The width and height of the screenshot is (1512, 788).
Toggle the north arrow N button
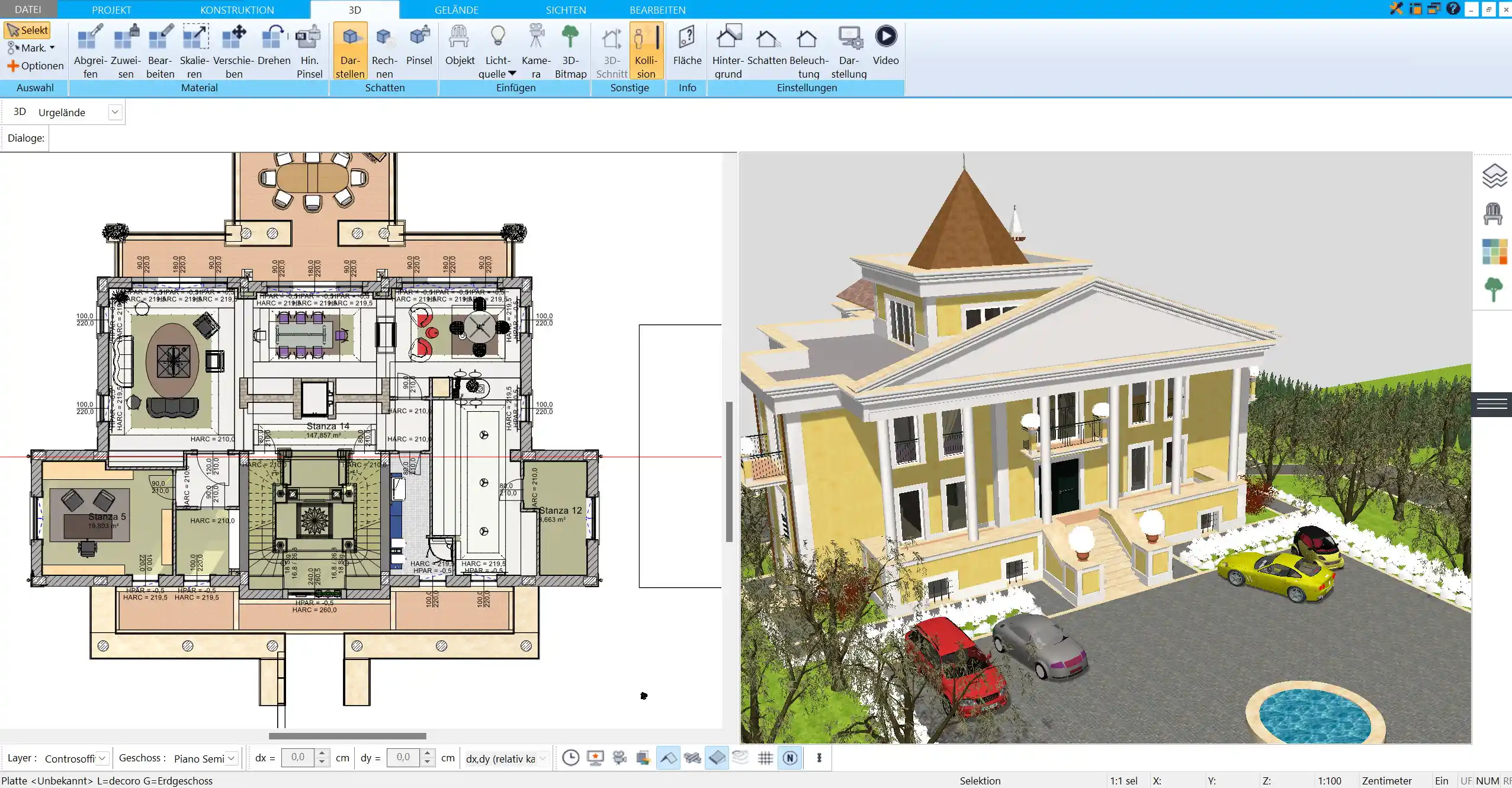[x=790, y=758]
